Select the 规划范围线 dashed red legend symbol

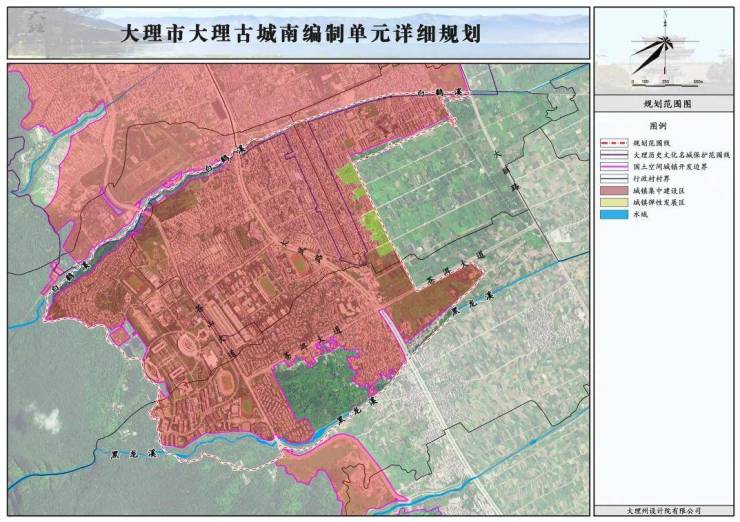point(614,143)
